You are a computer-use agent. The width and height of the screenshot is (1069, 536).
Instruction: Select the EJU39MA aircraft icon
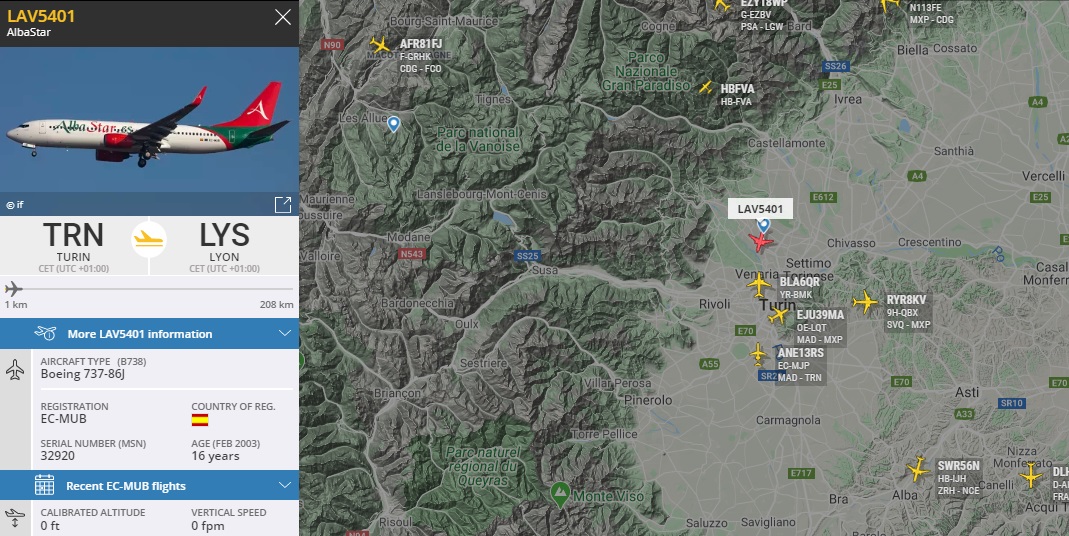click(x=778, y=315)
